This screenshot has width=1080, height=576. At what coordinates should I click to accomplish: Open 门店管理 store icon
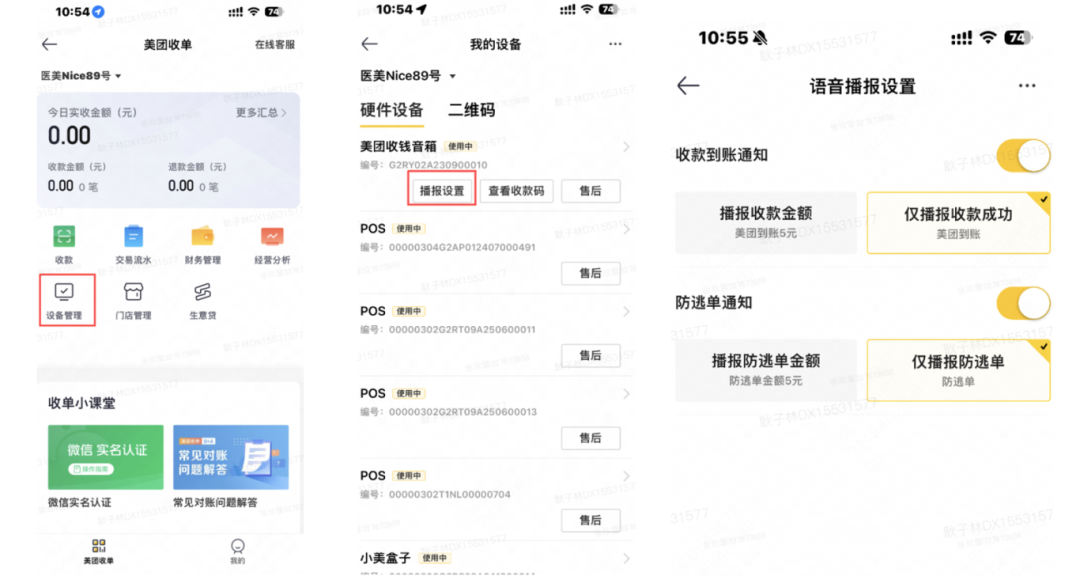[x=133, y=292]
